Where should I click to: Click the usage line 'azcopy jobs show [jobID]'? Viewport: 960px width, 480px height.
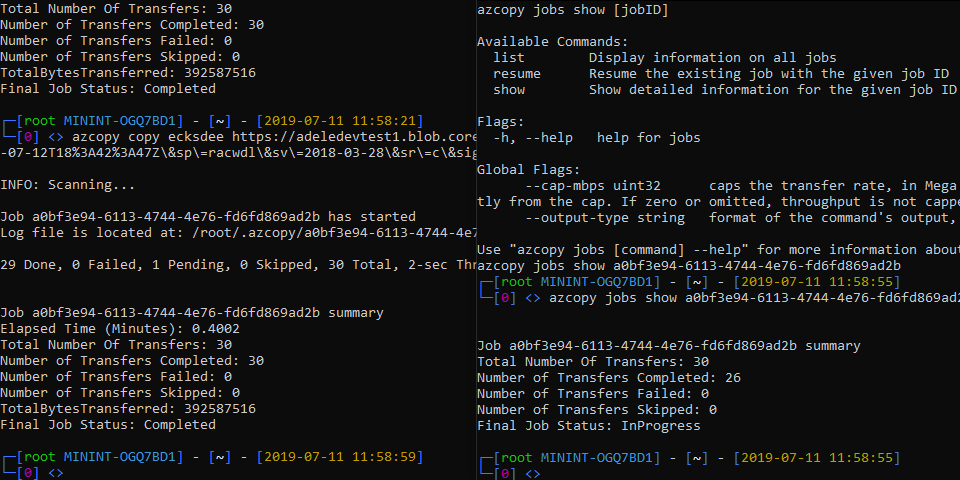pos(572,10)
